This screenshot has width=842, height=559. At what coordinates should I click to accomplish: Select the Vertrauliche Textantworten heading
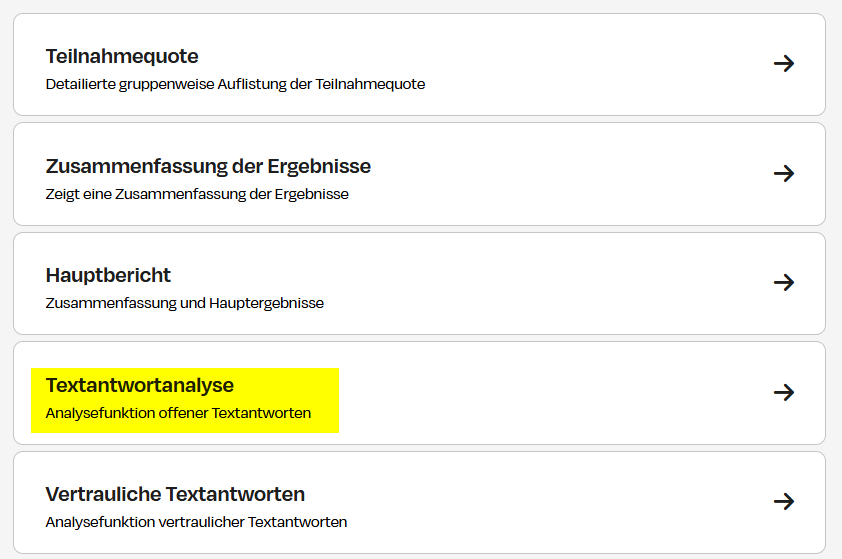click(175, 494)
